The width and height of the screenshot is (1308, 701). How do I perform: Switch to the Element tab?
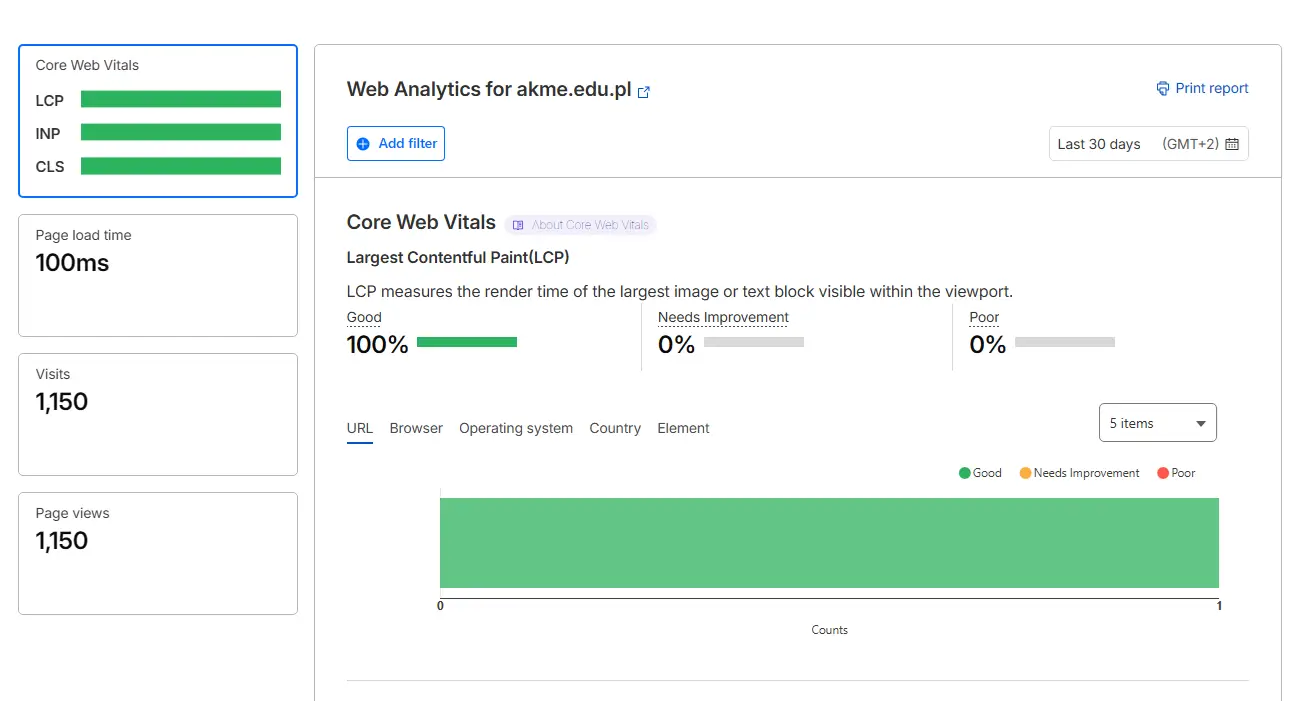(683, 428)
